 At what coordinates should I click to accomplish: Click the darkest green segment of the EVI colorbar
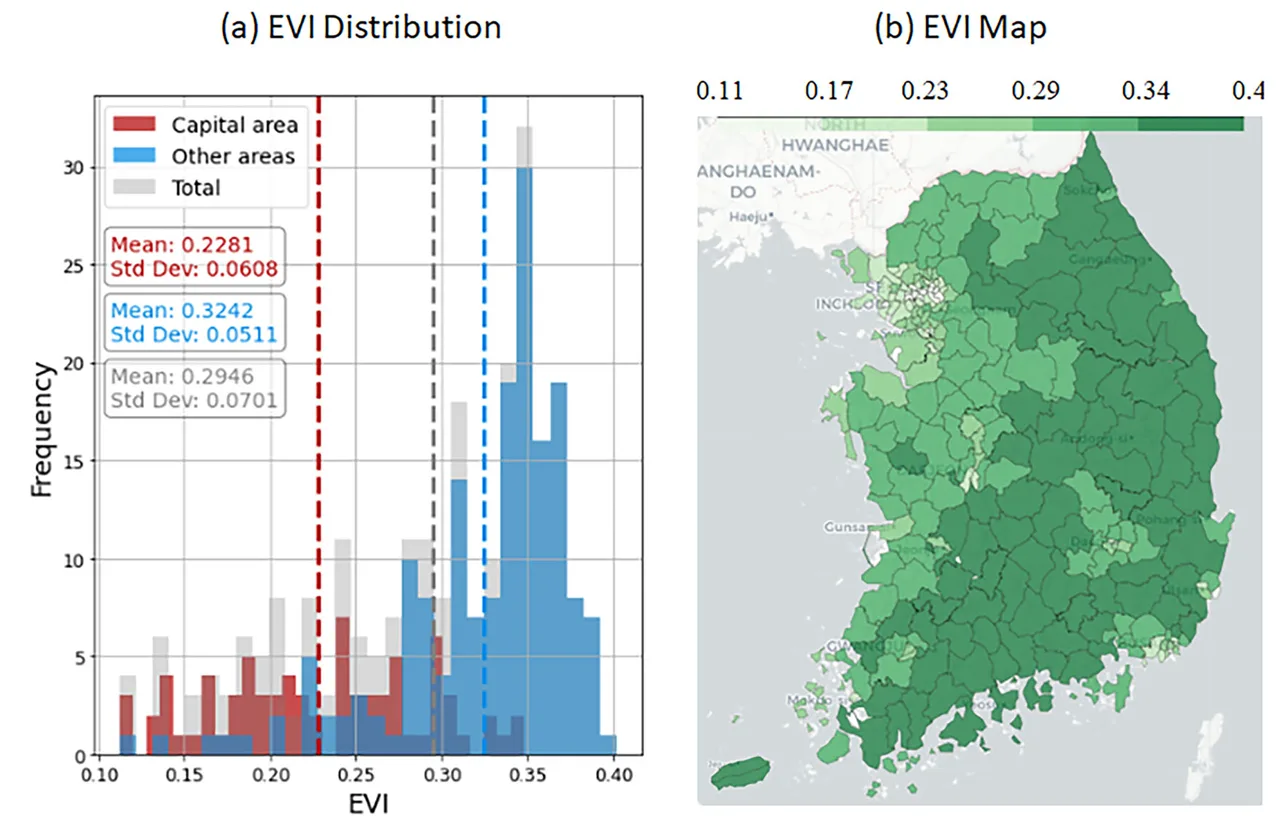coord(1190,124)
